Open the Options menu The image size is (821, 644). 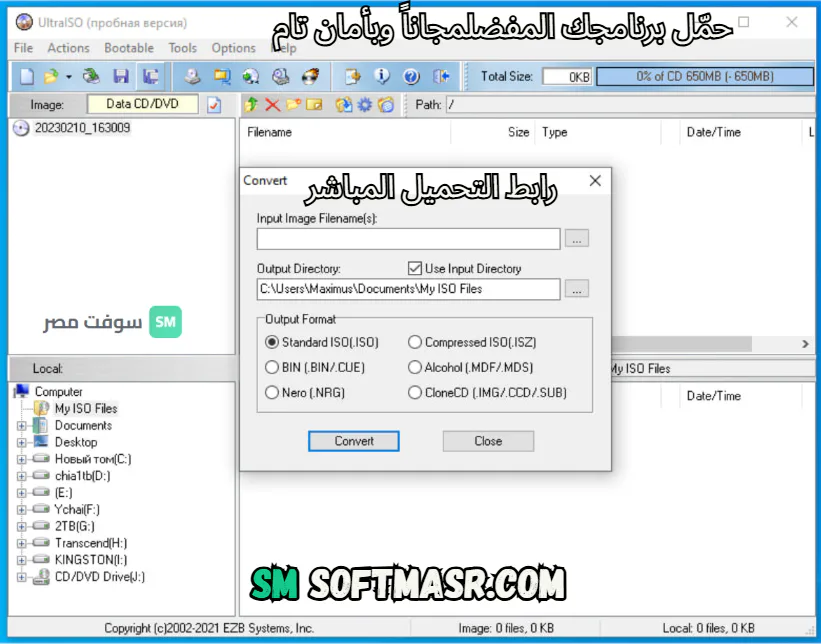[234, 48]
